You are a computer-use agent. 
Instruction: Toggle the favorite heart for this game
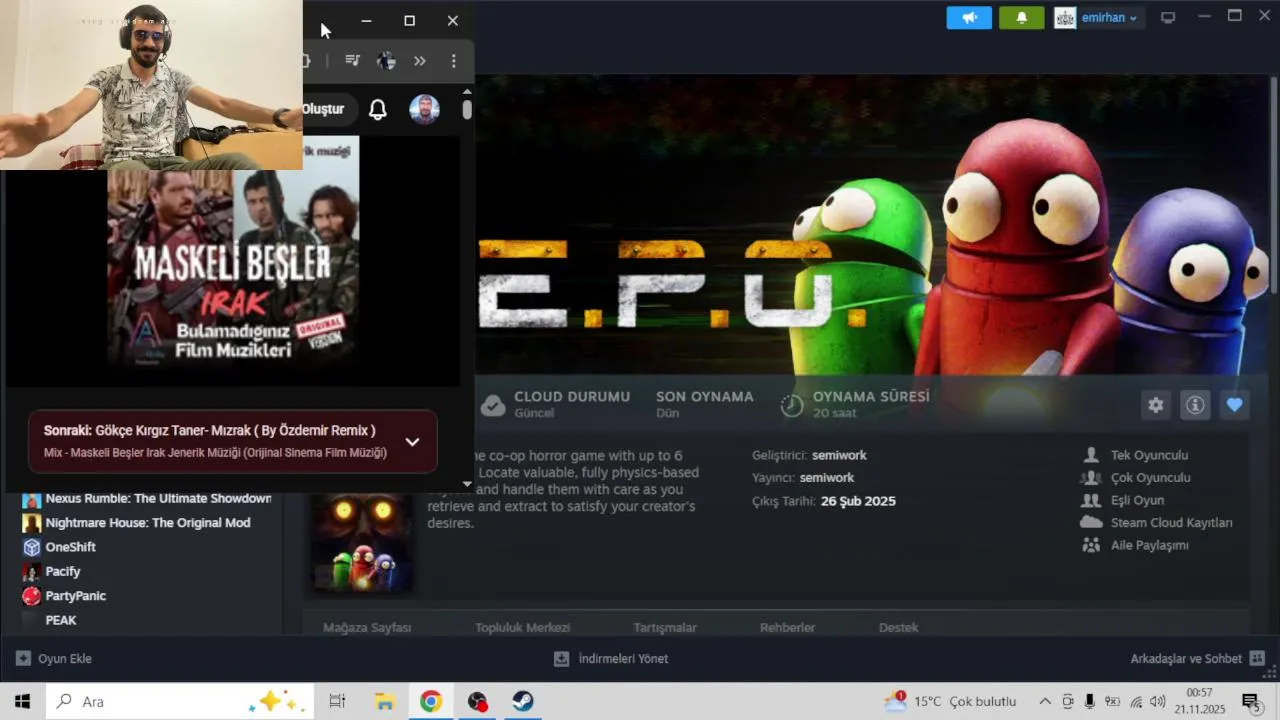tap(1235, 405)
